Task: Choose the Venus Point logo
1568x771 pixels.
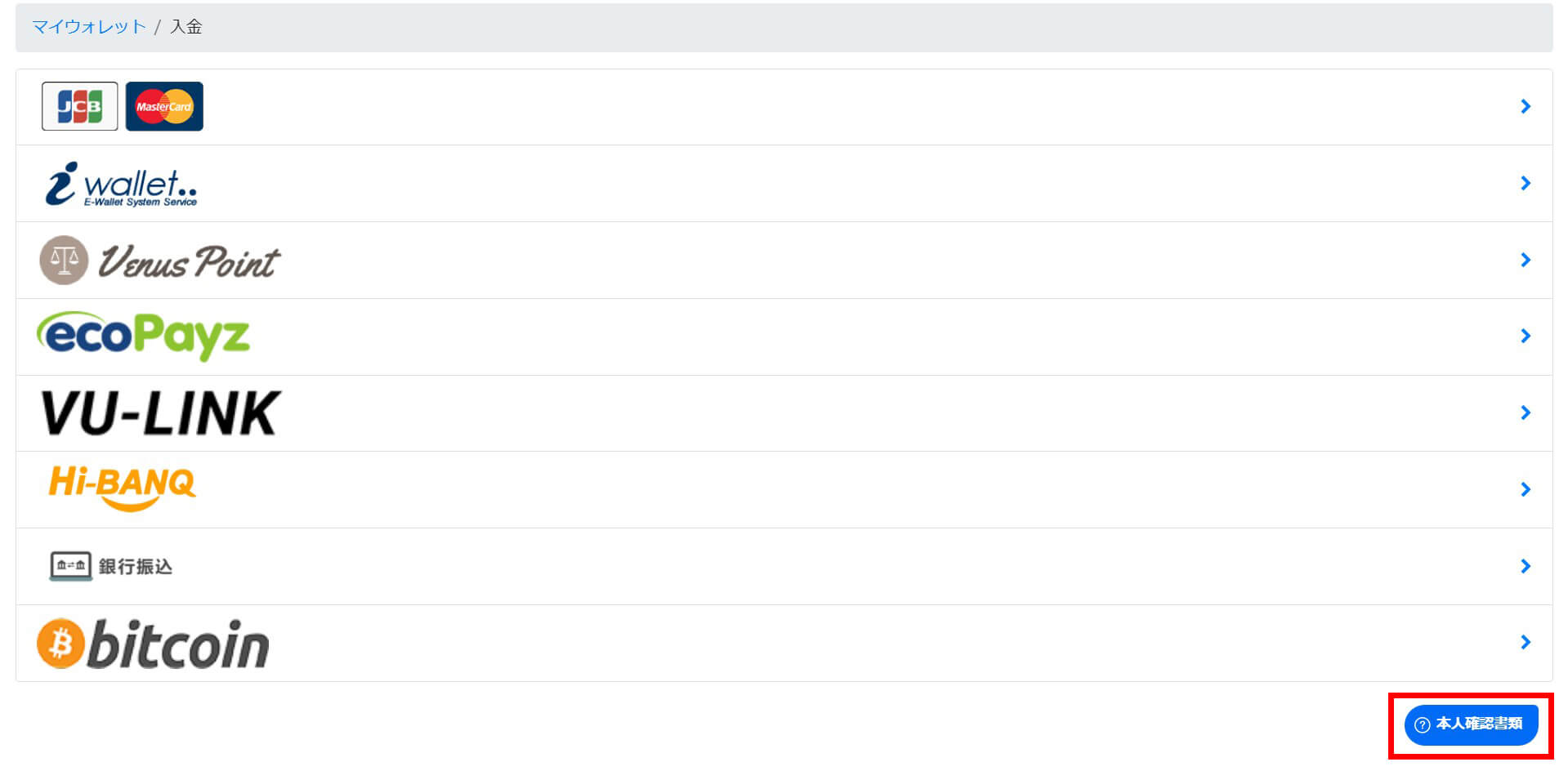Action: pyautogui.click(x=159, y=261)
